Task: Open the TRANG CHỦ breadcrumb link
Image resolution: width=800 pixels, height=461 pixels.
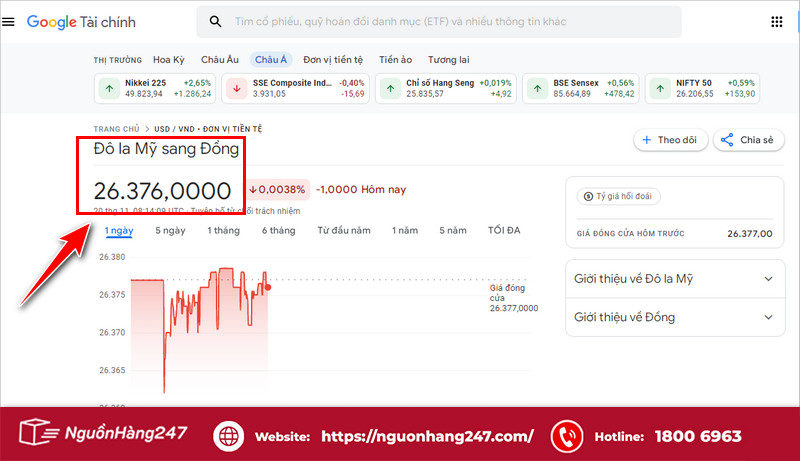Action: click(x=116, y=129)
